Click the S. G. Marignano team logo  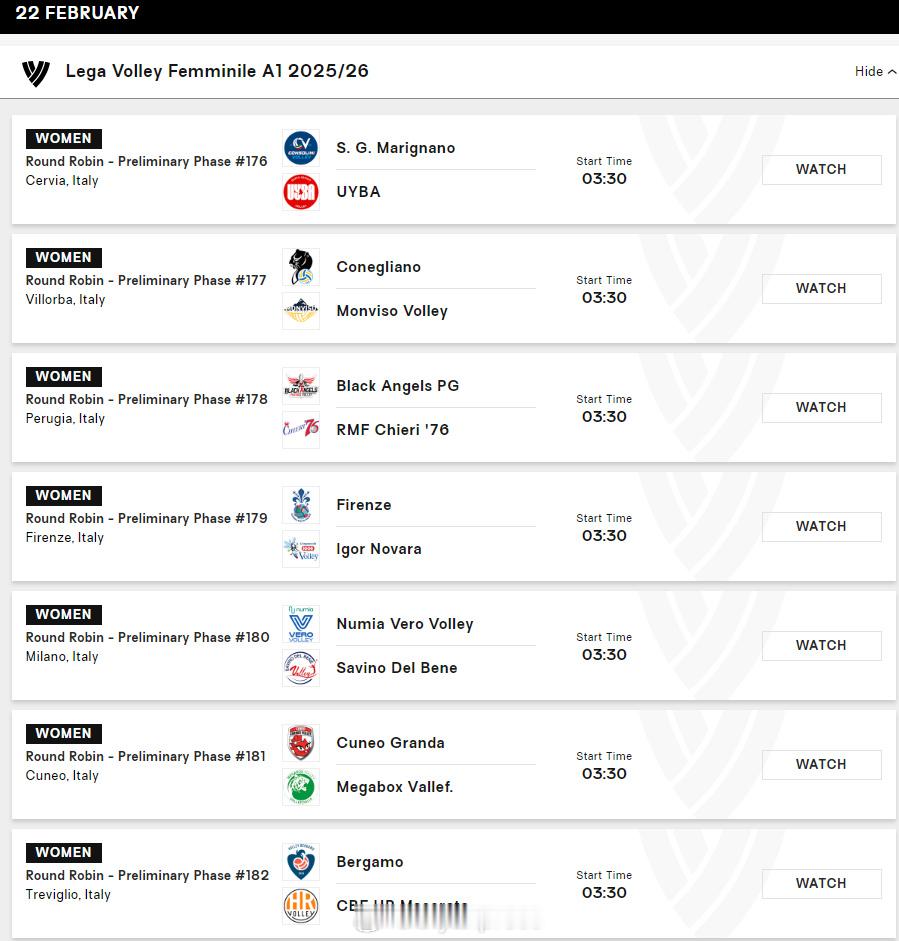[x=301, y=148]
